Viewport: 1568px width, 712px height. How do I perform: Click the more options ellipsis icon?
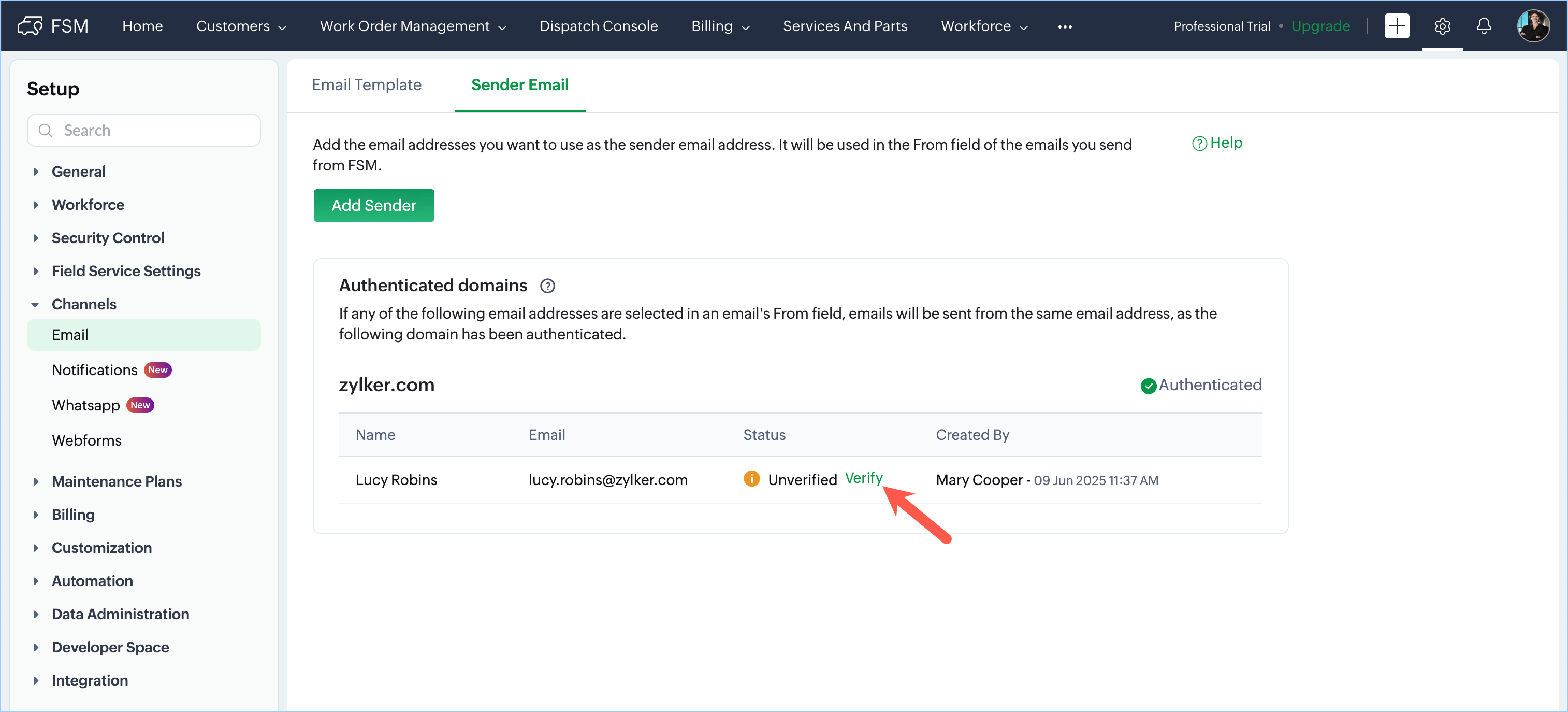(x=1065, y=26)
